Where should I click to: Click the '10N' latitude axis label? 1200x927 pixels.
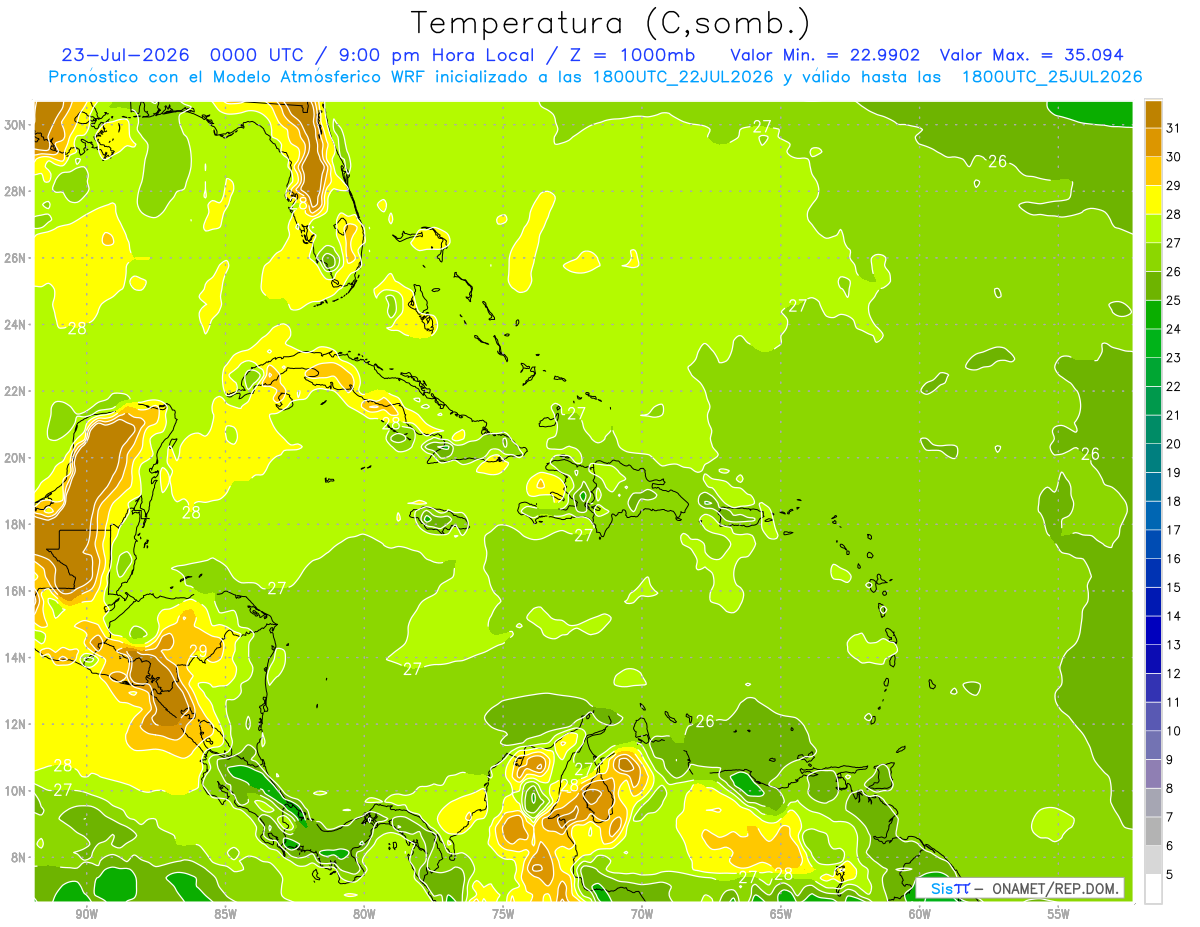(17, 790)
